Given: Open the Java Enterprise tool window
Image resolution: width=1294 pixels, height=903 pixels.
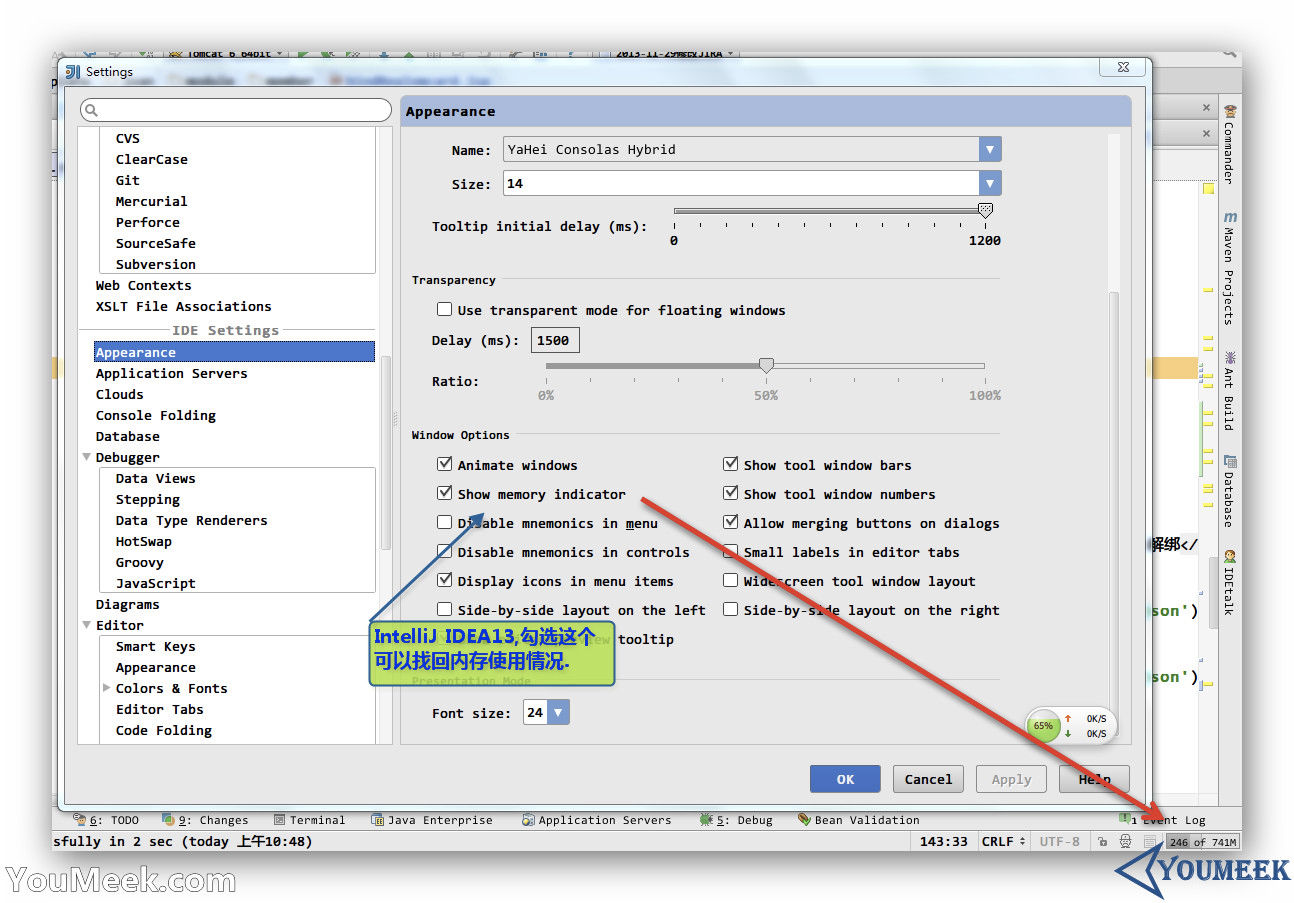Looking at the screenshot, I should 432,820.
